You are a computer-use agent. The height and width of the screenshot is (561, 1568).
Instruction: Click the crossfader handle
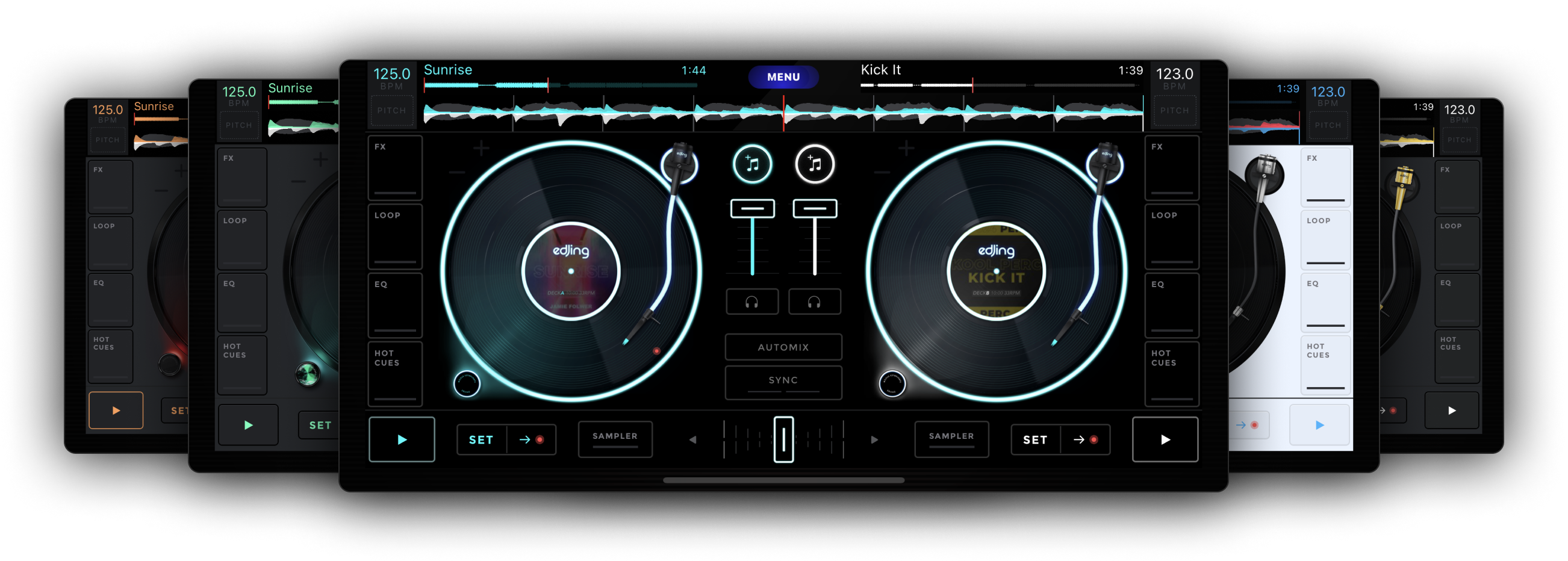click(x=783, y=439)
